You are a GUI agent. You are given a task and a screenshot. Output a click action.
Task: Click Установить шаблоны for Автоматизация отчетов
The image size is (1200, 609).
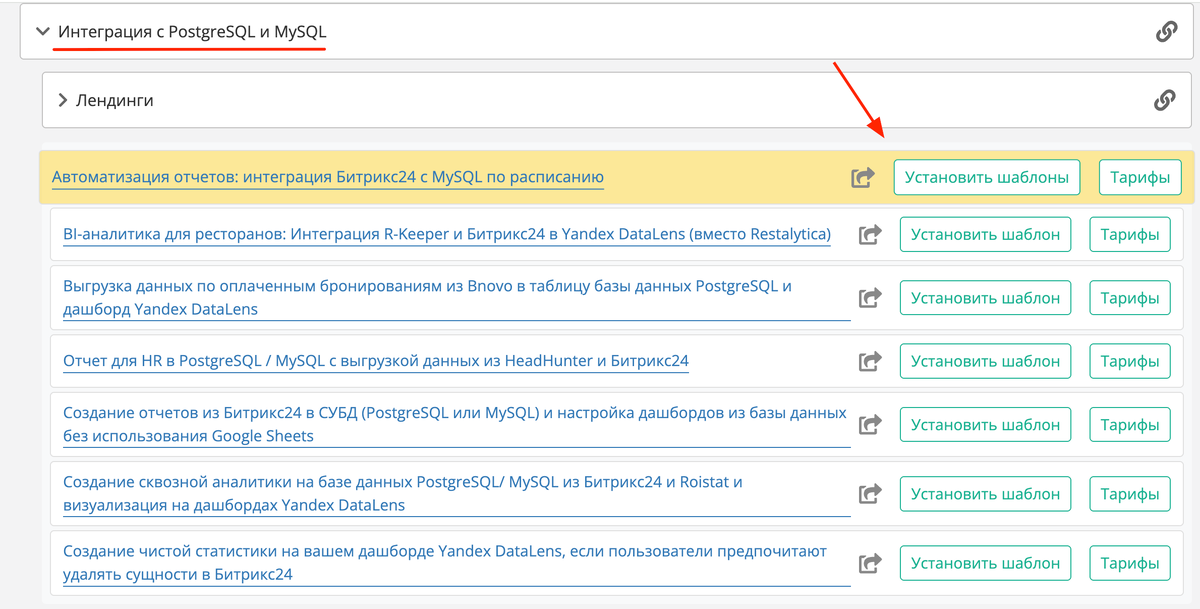pyautogui.click(x=987, y=178)
